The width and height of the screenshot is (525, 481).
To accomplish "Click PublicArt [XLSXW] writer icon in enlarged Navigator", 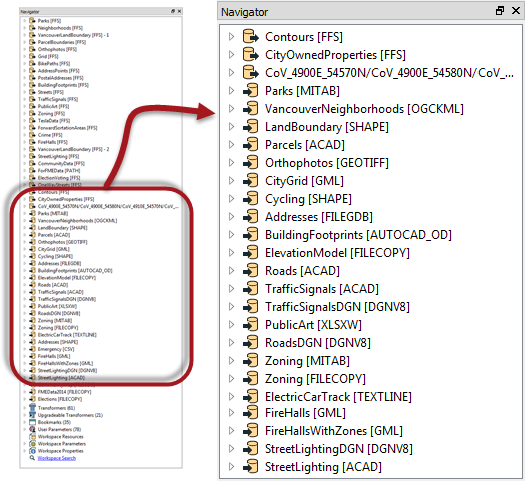I will point(250,325).
